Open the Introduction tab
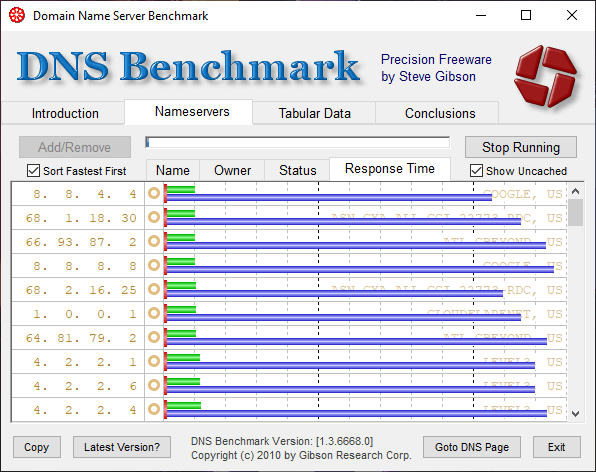 coord(65,113)
